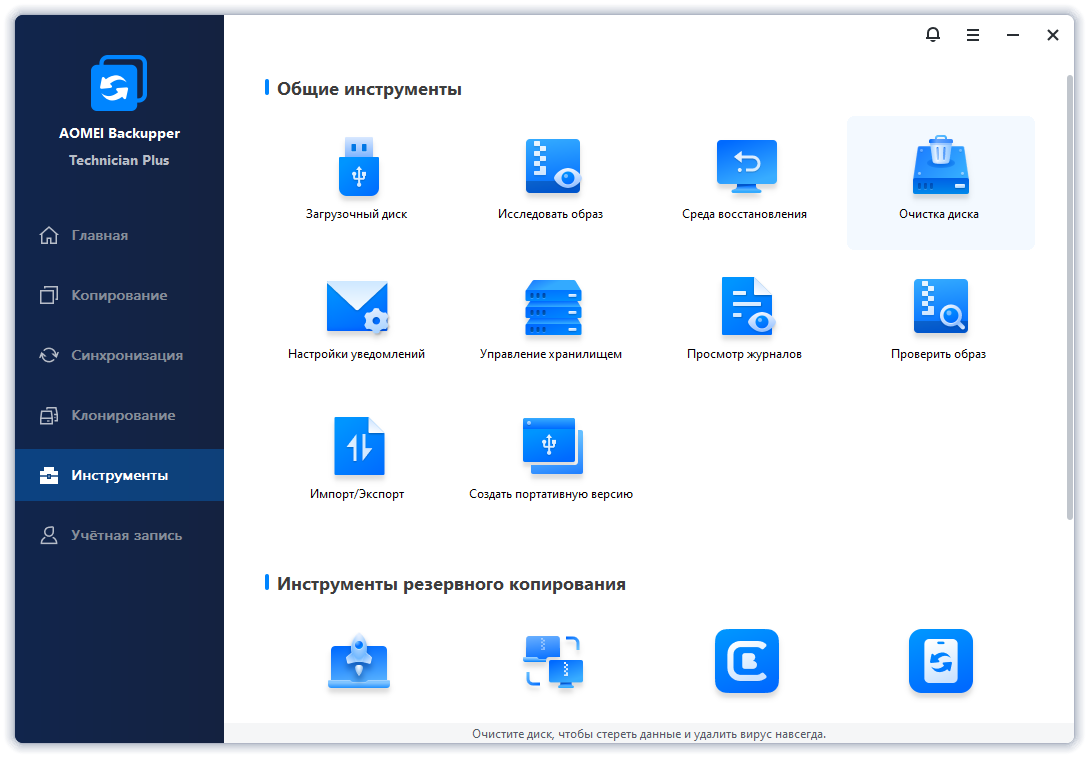This screenshot has width=1089, height=758.
Task: Click the vertical scrollbar of tools list
Action: coord(1068,300)
